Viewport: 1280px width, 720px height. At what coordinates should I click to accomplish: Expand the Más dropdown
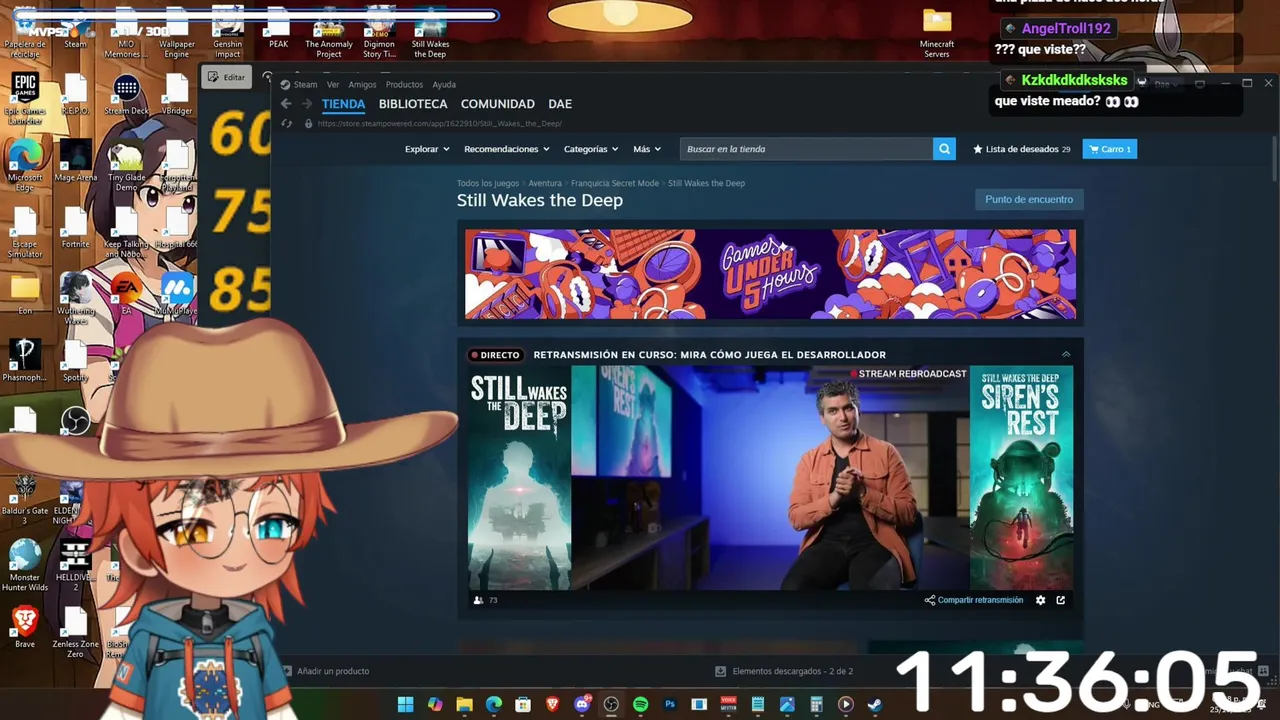pos(647,149)
